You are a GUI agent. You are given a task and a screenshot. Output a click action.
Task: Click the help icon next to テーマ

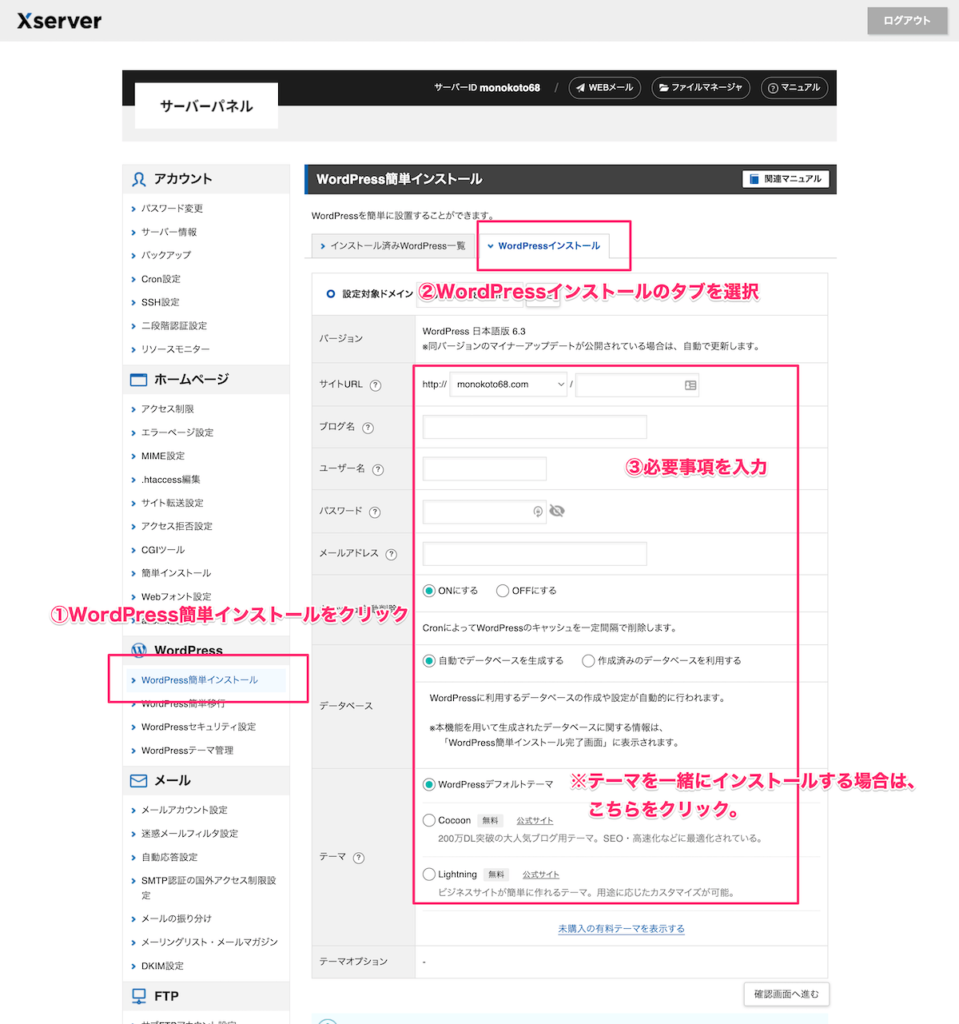358,857
